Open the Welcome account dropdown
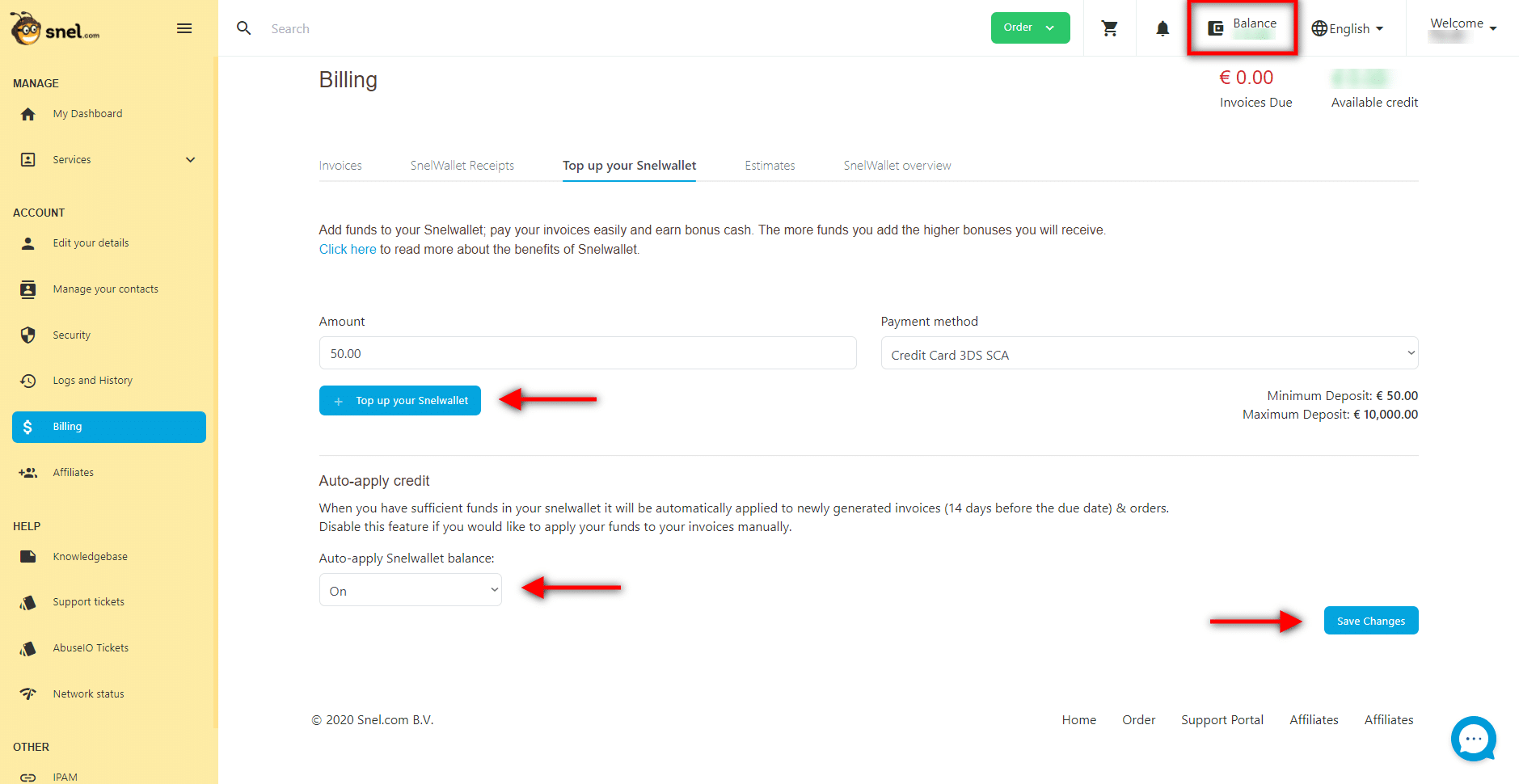 point(1463,27)
